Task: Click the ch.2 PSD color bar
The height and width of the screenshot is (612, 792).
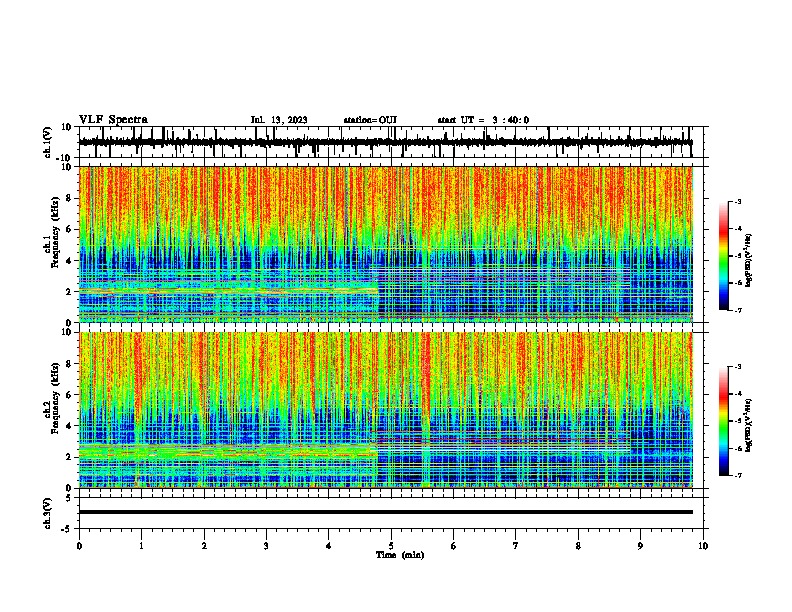Action: click(724, 421)
